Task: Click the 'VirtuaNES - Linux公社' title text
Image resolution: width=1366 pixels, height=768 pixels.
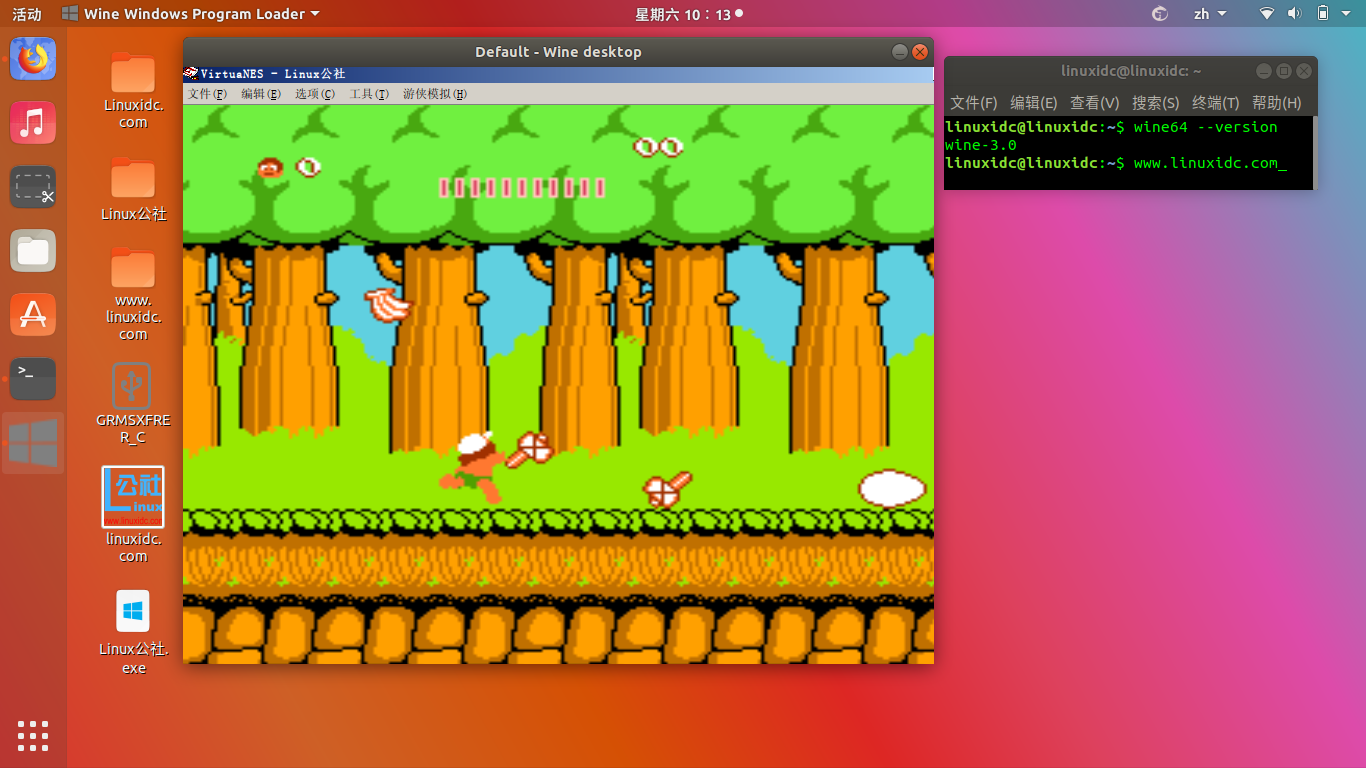Action: point(273,73)
